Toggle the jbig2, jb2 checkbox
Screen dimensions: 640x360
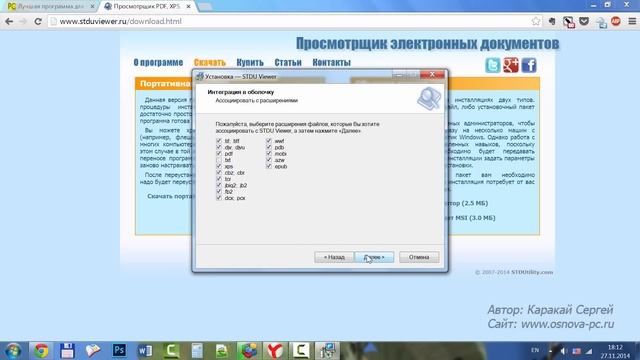219,185
